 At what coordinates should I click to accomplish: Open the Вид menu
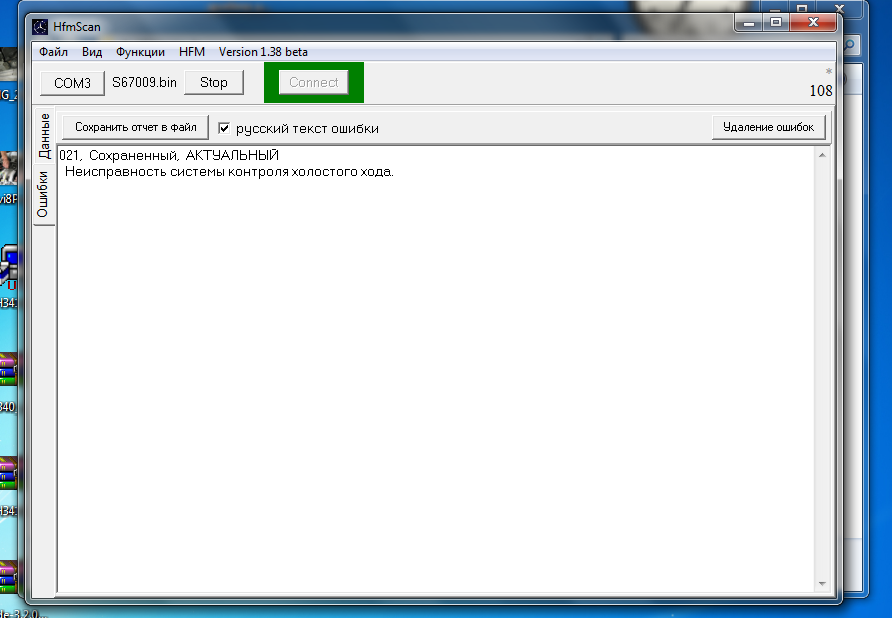pyautogui.click(x=92, y=52)
